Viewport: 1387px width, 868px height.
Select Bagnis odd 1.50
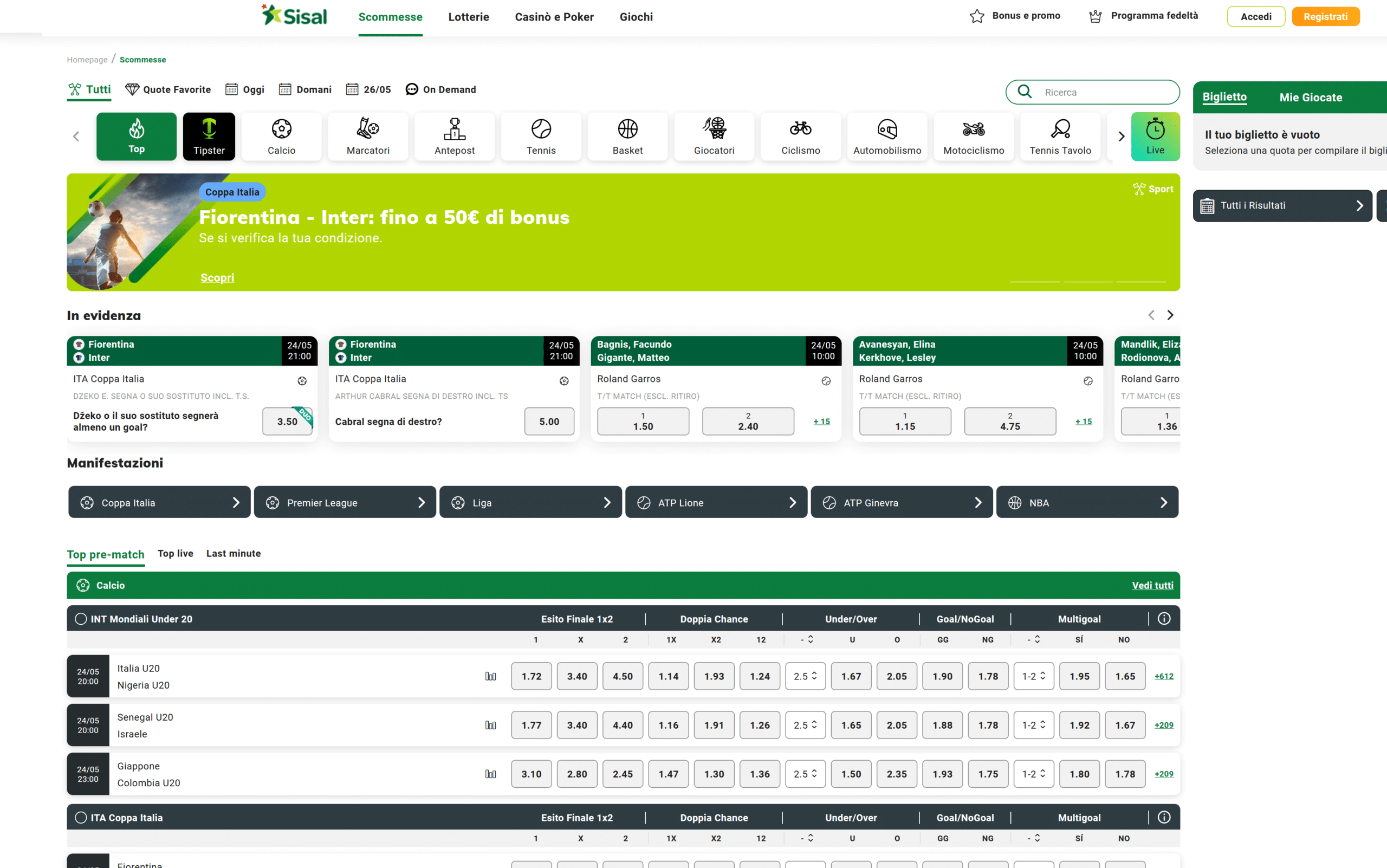click(x=643, y=422)
